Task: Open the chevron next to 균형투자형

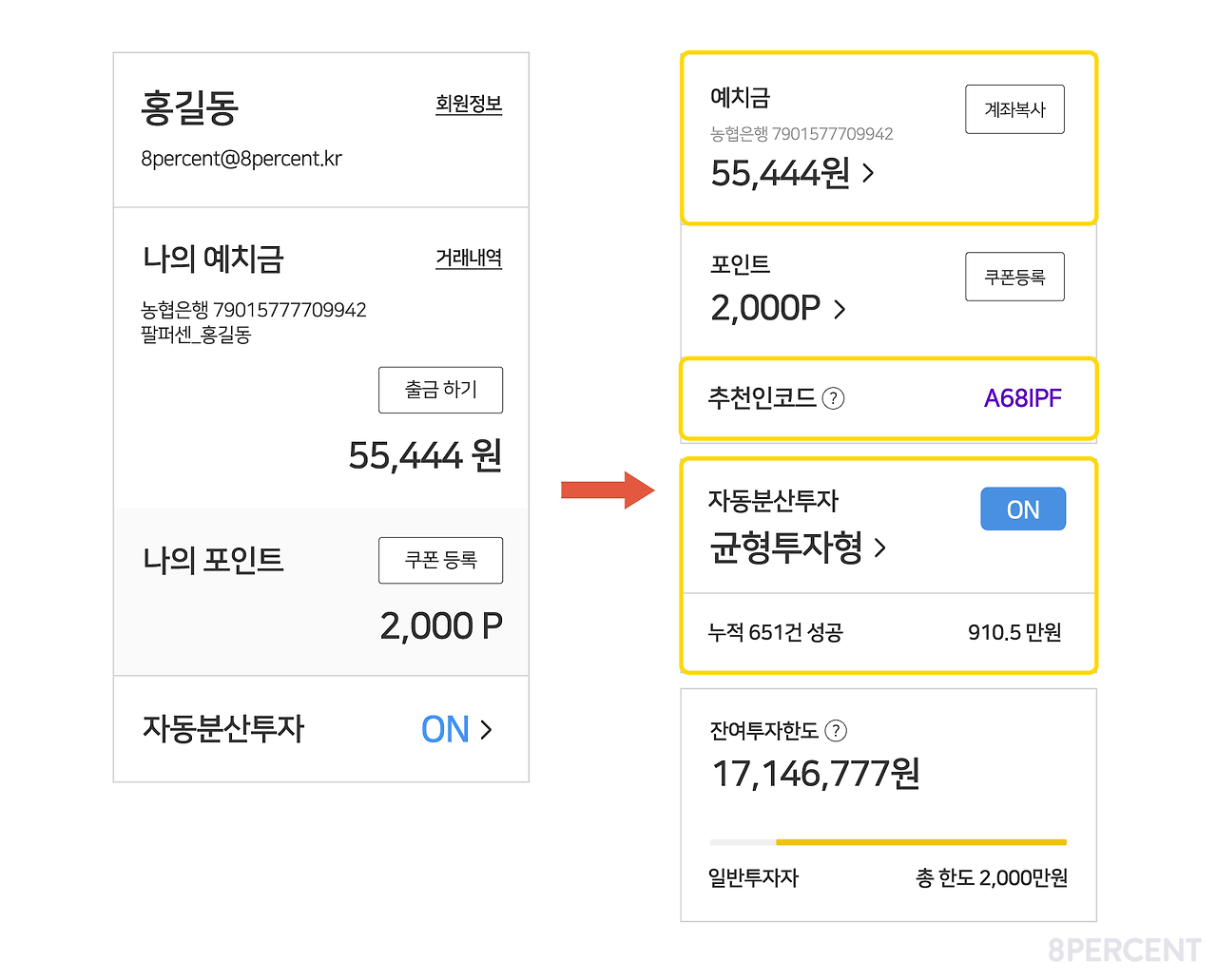Action: [880, 548]
